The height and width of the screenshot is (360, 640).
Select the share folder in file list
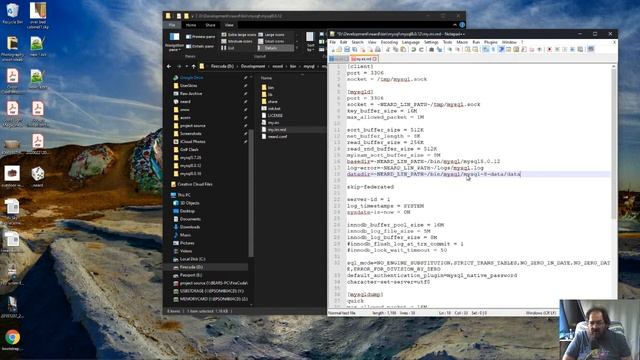pyautogui.click(x=269, y=101)
